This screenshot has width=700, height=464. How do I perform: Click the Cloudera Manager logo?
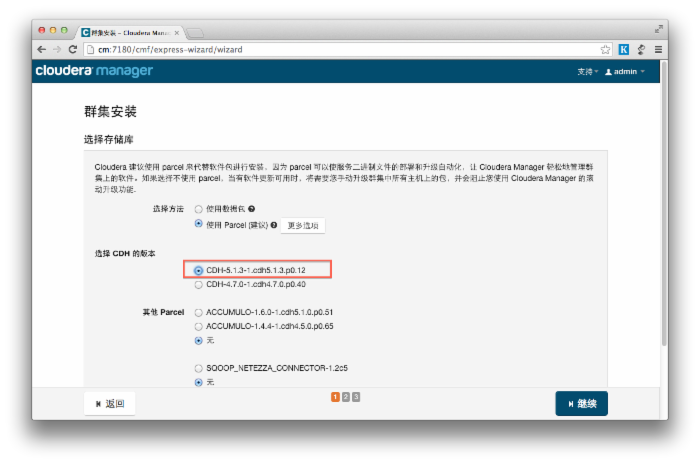(94, 71)
